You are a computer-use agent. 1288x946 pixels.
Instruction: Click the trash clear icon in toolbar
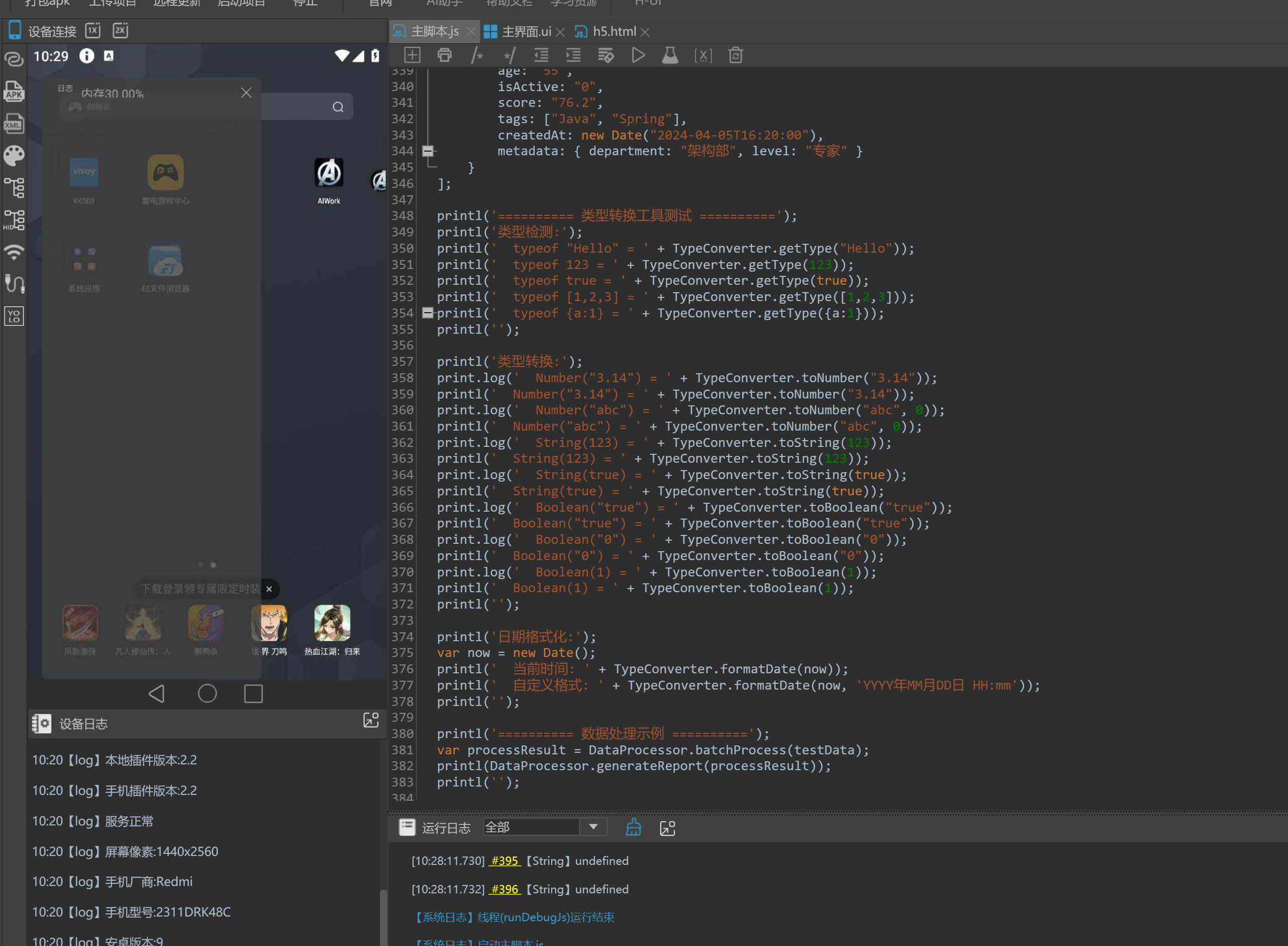coord(735,56)
